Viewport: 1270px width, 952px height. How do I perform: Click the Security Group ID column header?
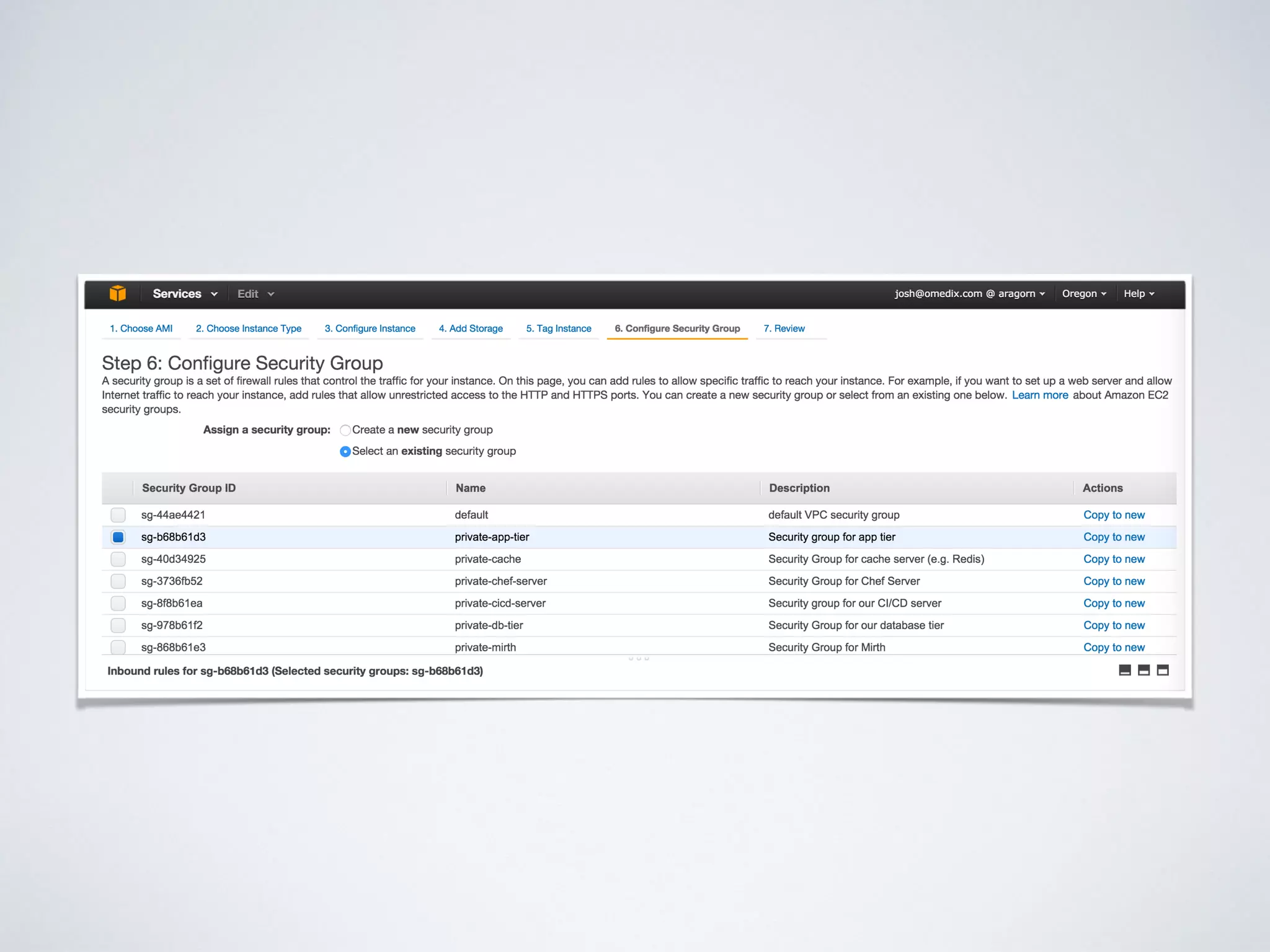click(x=189, y=488)
